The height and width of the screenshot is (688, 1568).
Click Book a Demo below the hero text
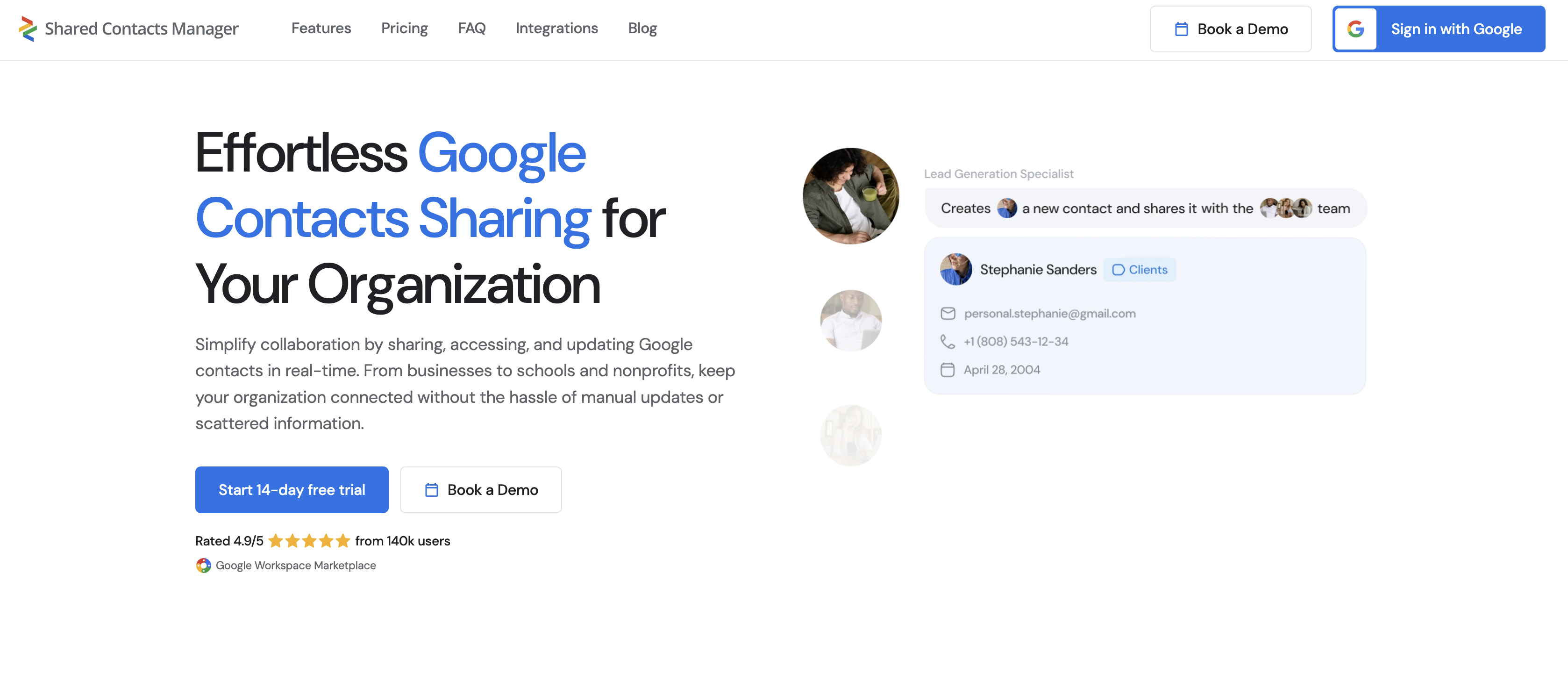click(480, 489)
